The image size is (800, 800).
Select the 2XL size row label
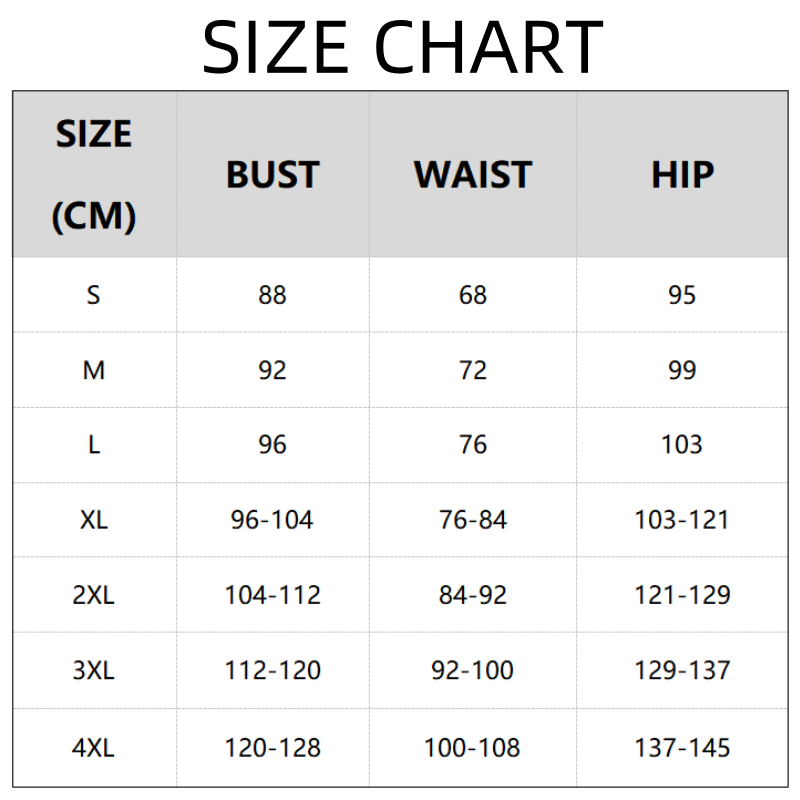(94, 595)
